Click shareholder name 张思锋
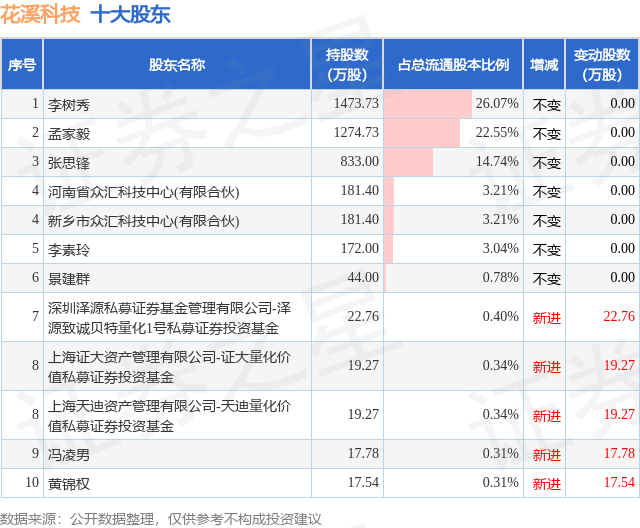The height and width of the screenshot is (528, 640). click(69, 163)
